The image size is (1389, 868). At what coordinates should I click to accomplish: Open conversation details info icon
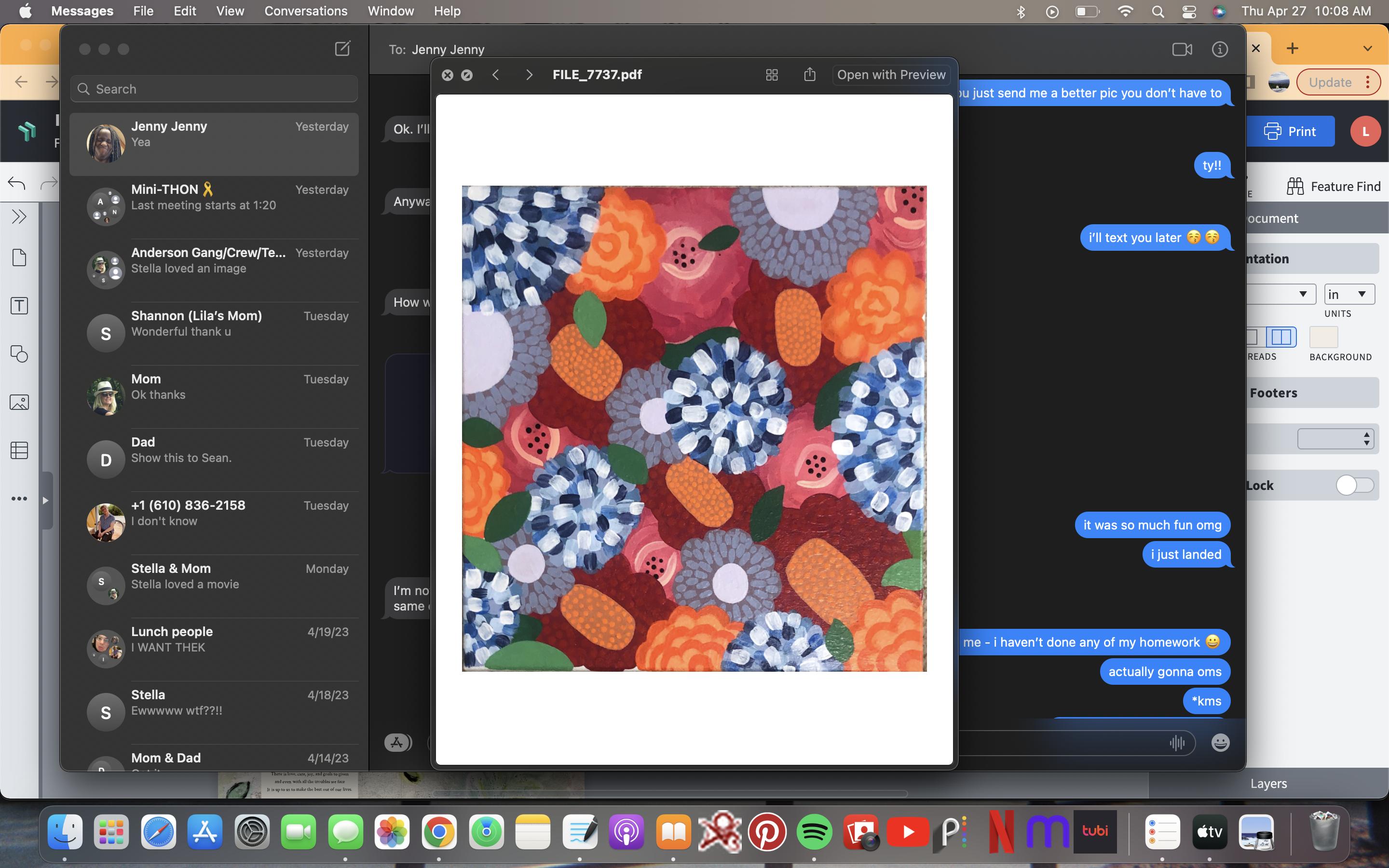pos(1220,49)
